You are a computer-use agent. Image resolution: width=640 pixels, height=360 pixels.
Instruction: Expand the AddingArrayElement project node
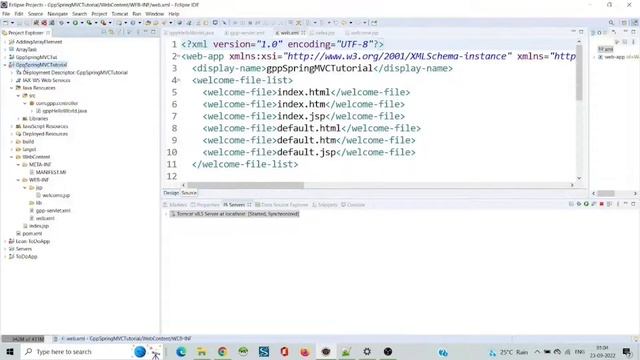[x=5, y=42]
